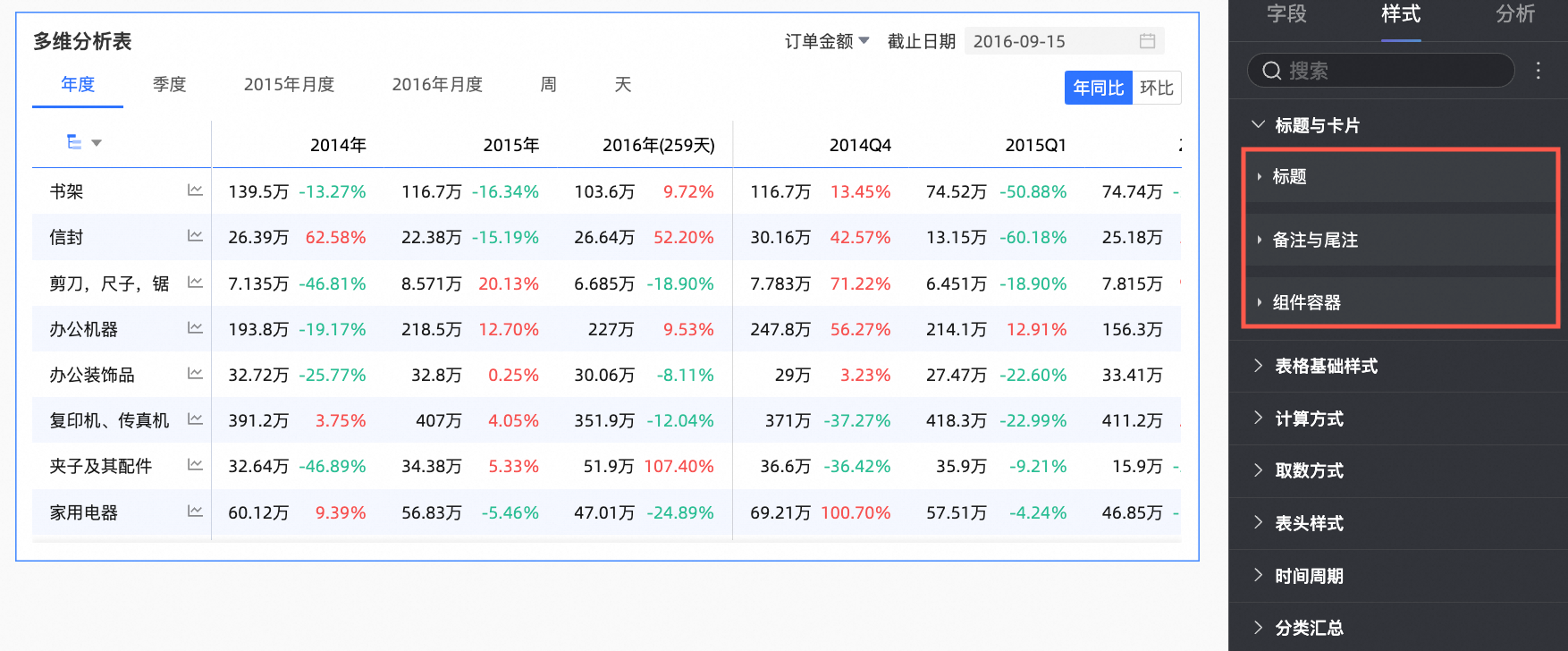
Task: Click the 2016年(259天) column header
Action: click(659, 145)
